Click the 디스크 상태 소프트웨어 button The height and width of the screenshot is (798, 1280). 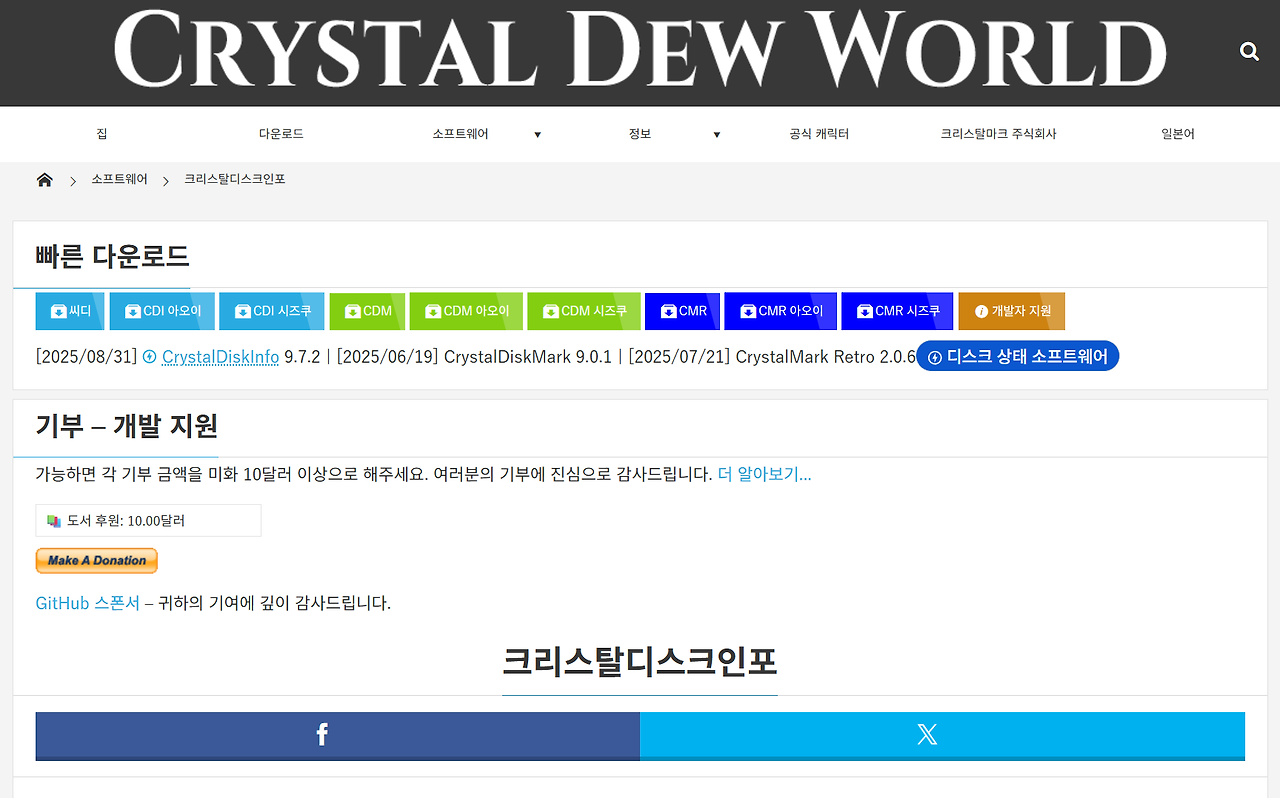click(x=1018, y=356)
